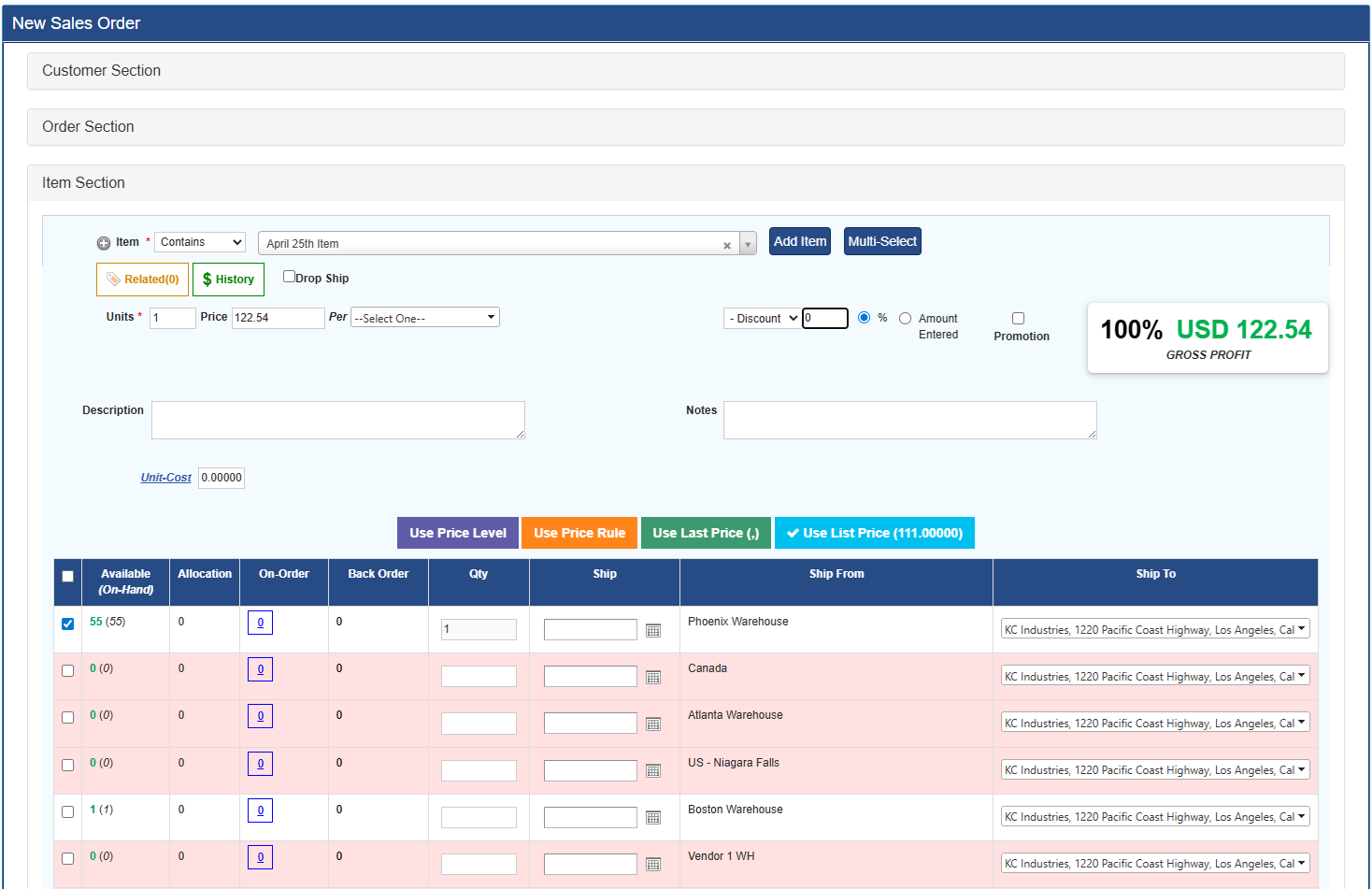Check the US - Niagara Falls row checkbox
Viewport: 1372px width, 889px height.
[67, 765]
